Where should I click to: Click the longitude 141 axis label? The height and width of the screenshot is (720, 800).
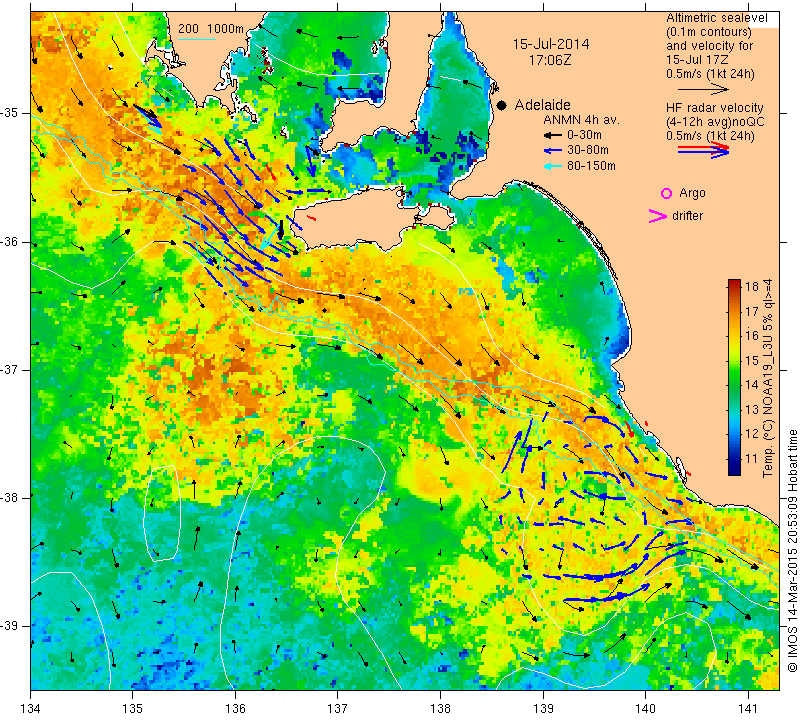[x=748, y=709]
